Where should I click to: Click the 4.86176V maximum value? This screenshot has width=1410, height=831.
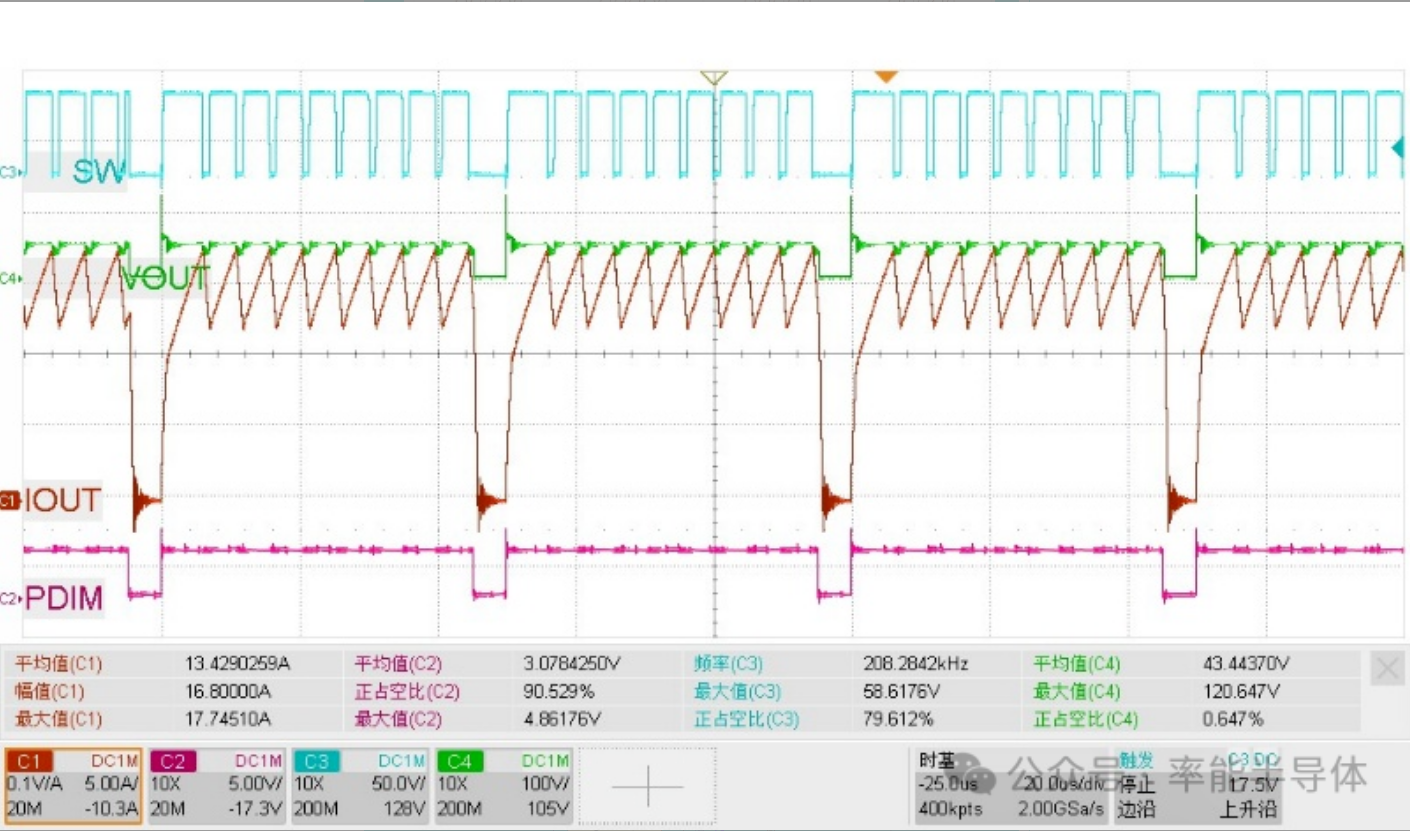point(562,718)
